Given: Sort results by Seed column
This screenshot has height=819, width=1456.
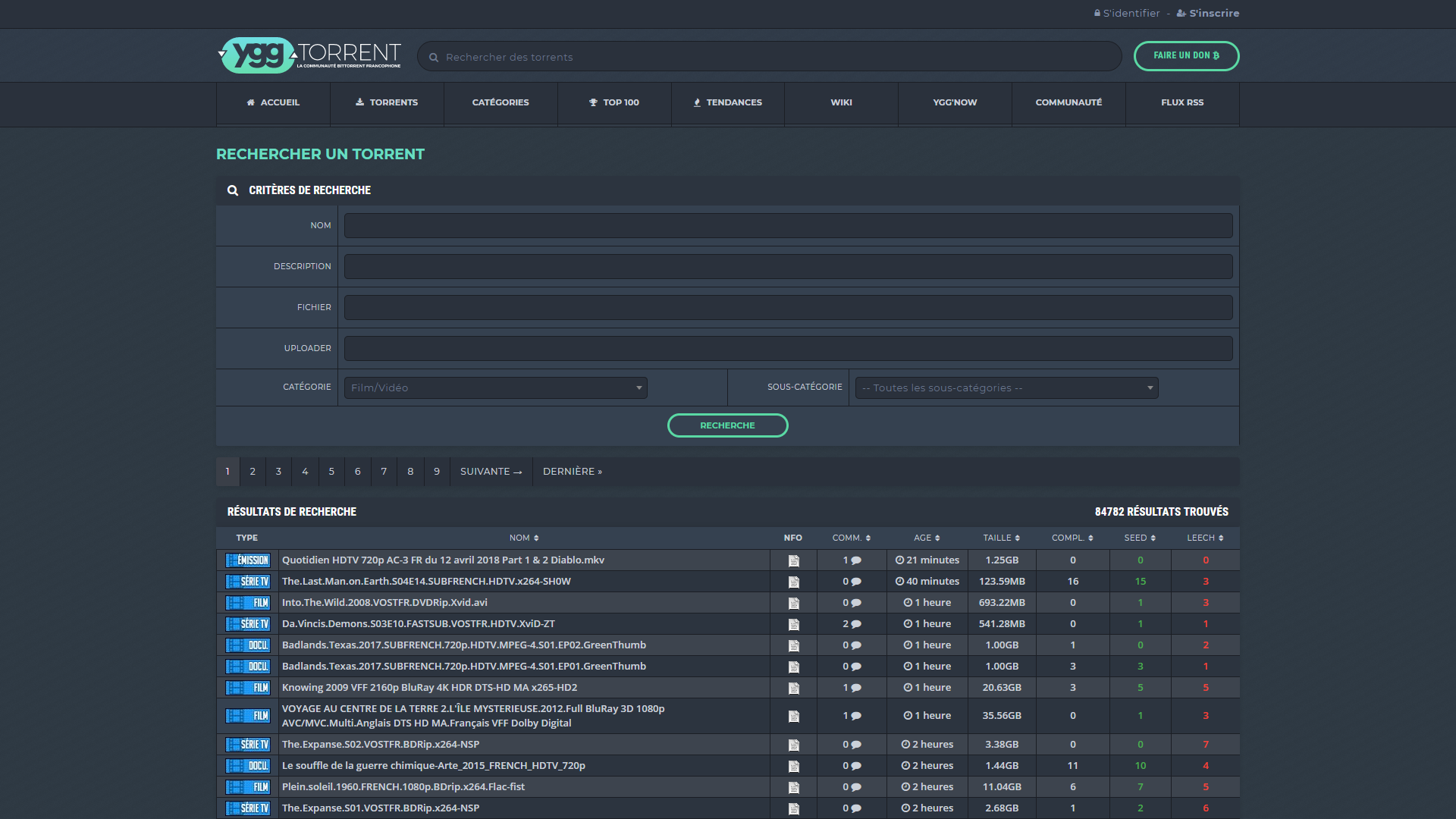Looking at the screenshot, I should point(1139,538).
